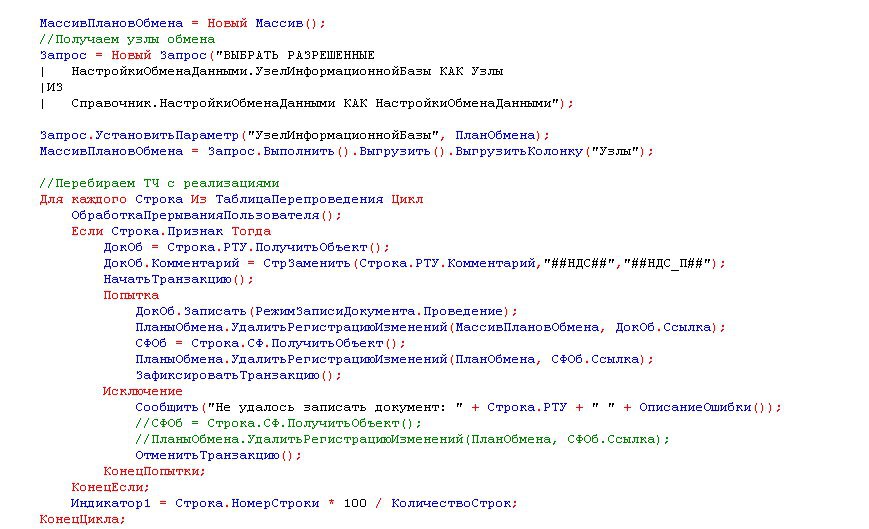Click the text 'ВЫБРАТЬ РАЗРЕШЕННЫЕ' in the query
869x529 pixels.
point(299,55)
